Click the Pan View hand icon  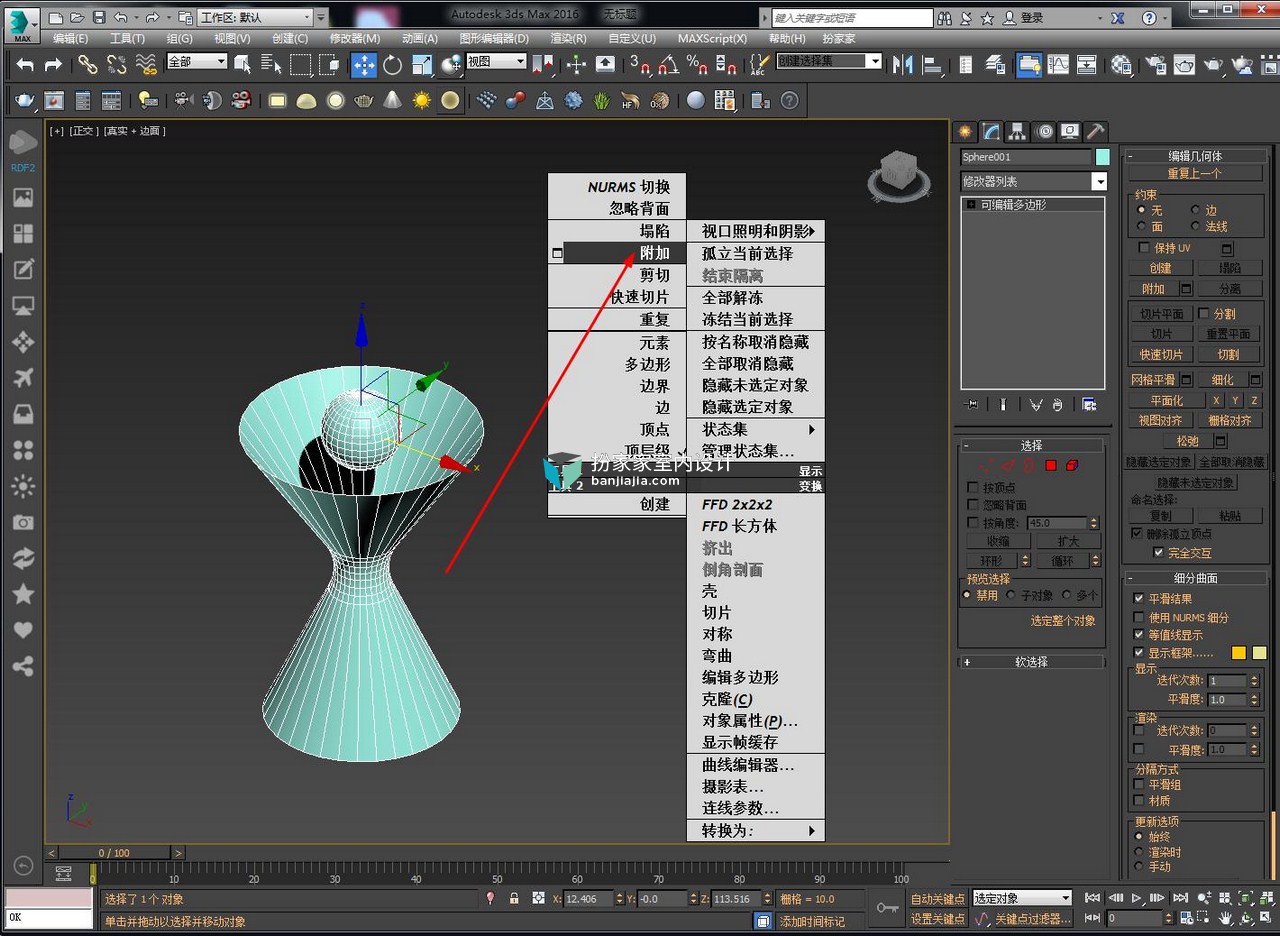tap(1227, 918)
